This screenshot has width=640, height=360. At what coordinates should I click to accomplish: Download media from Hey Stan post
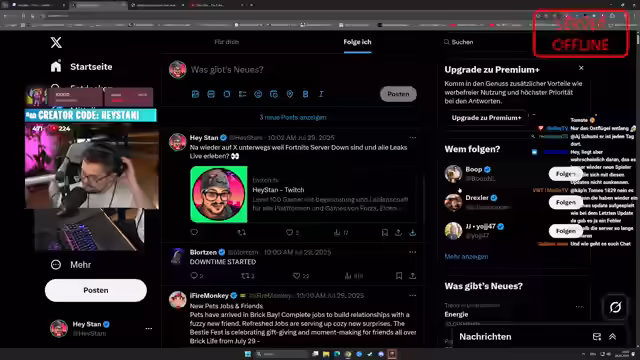(413, 233)
